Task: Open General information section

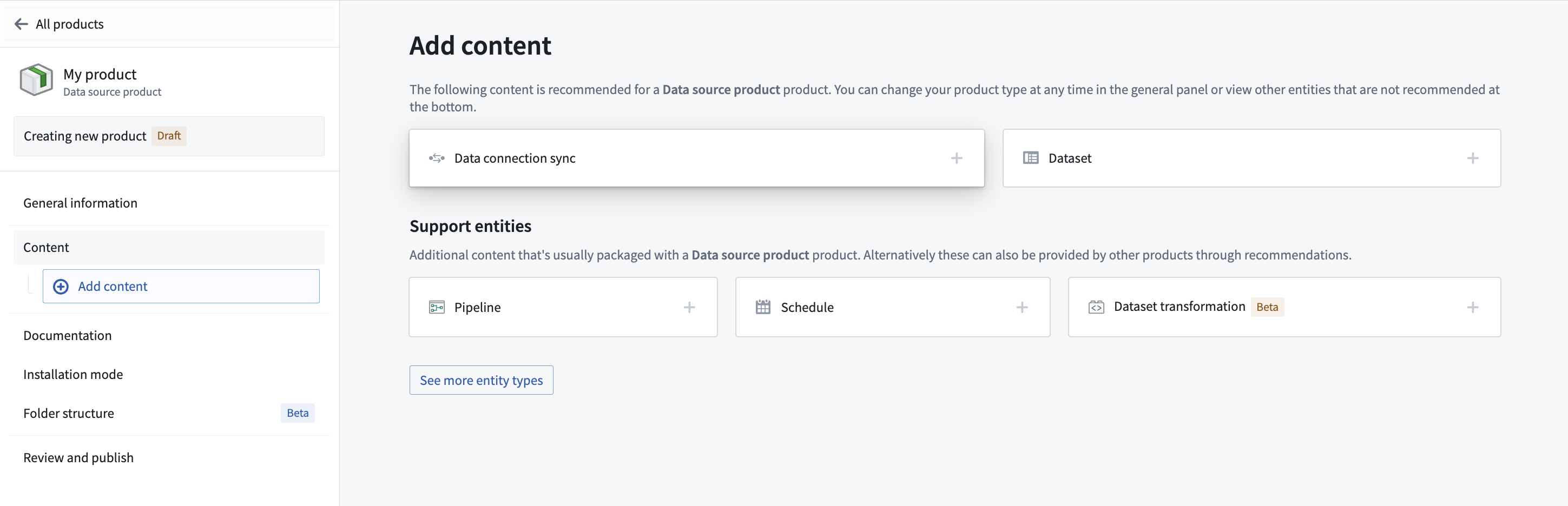Action: 169,203
